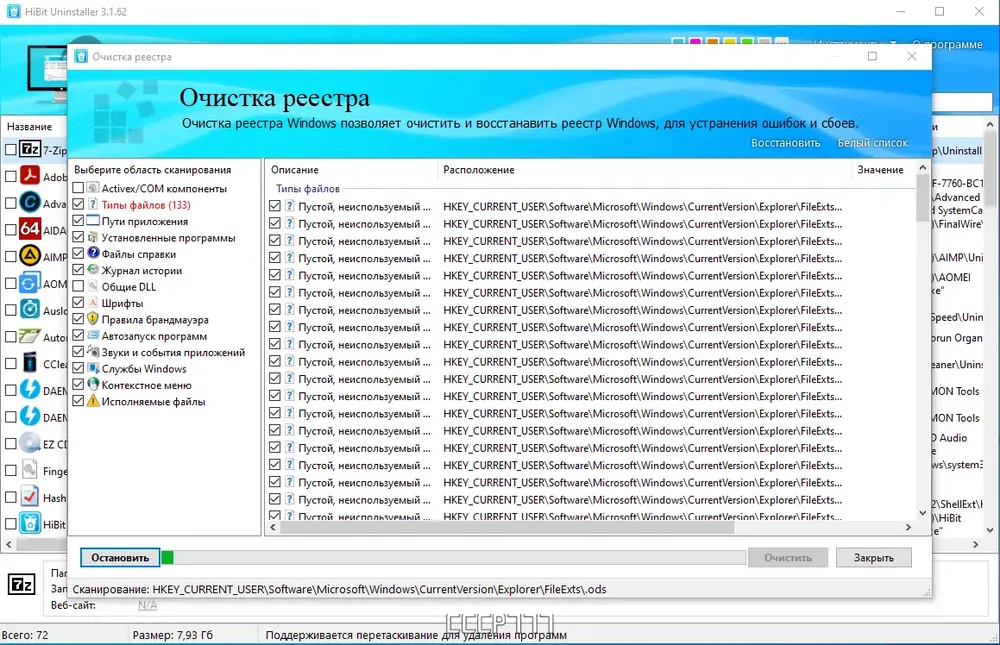Click the Автозапуск программ icon
Image resolution: width=1000 pixels, height=645 pixels.
[x=93, y=336]
